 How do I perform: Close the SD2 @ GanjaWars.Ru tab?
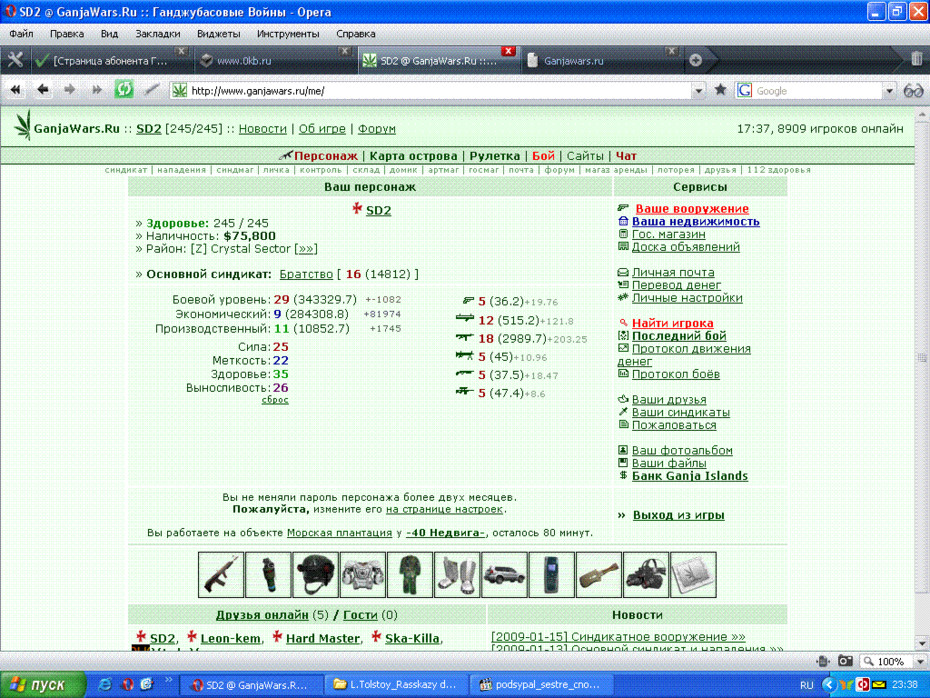(x=508, y=51)
